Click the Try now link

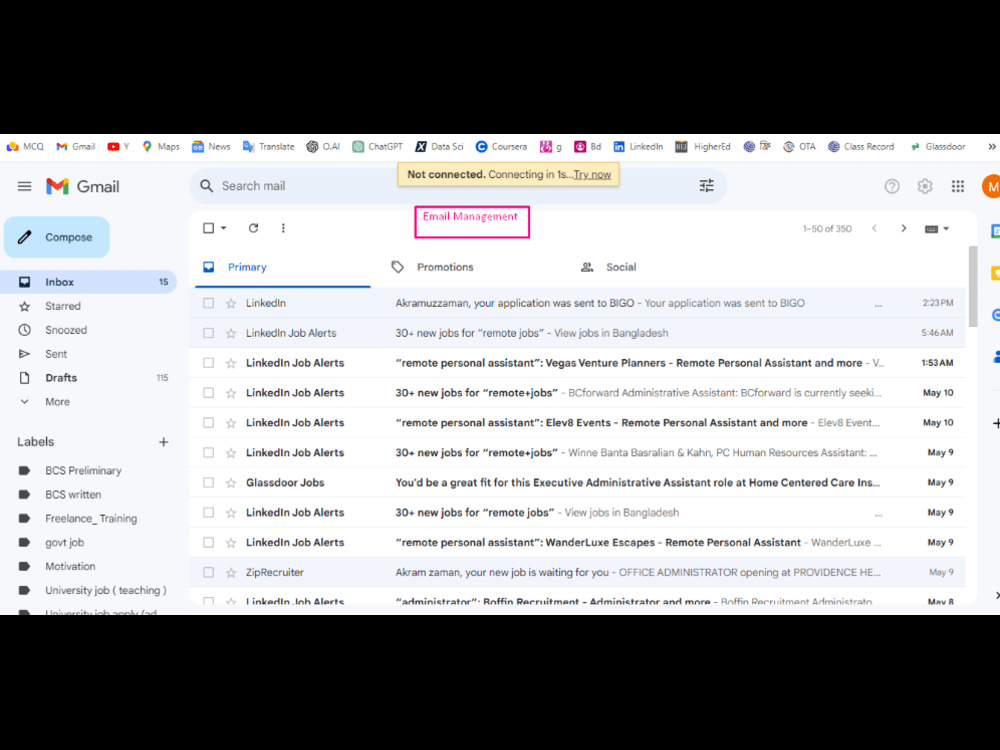pyautogui.click(x=592, y=175)
